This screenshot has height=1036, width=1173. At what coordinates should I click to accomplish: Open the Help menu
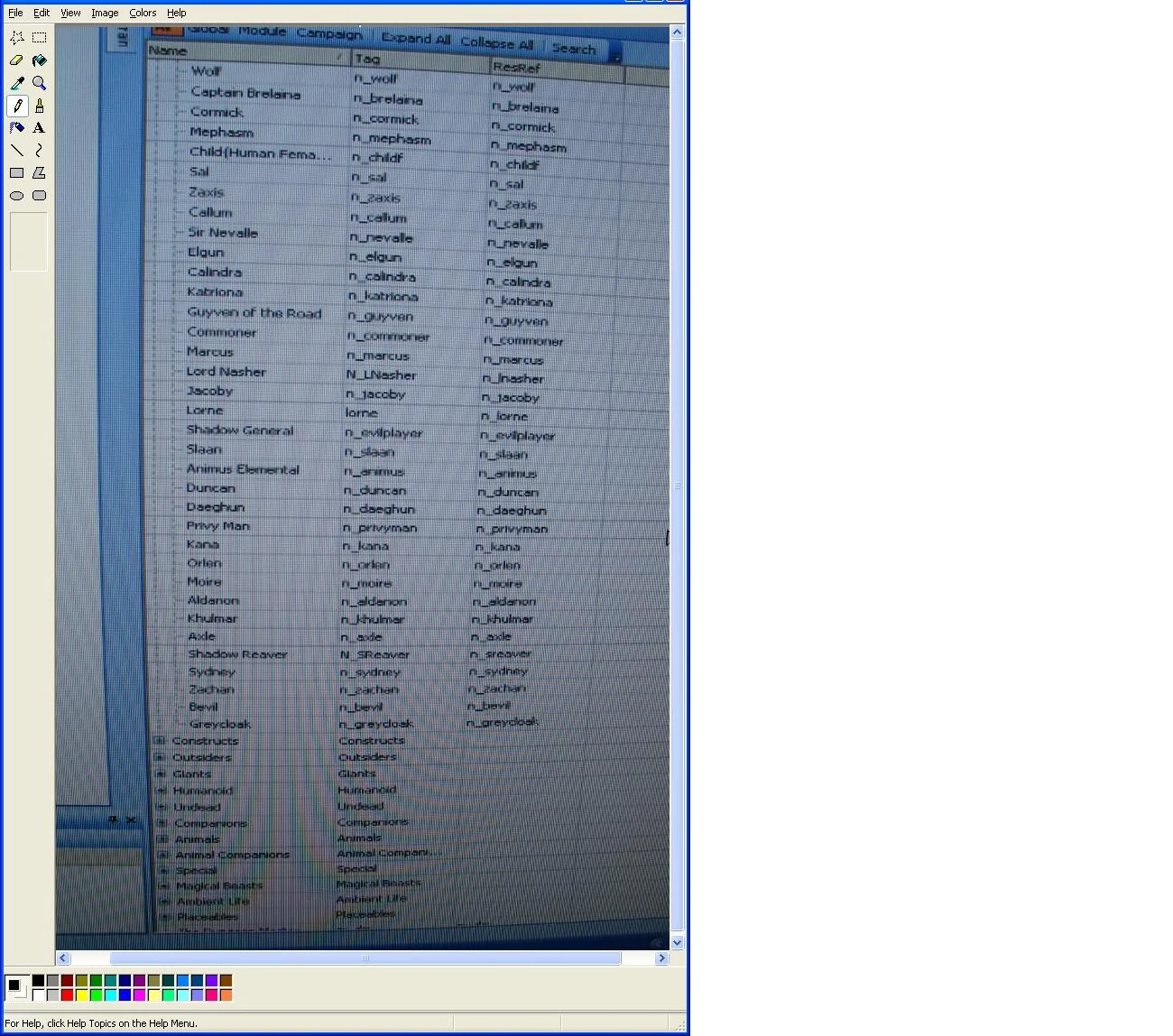[177, 13]
